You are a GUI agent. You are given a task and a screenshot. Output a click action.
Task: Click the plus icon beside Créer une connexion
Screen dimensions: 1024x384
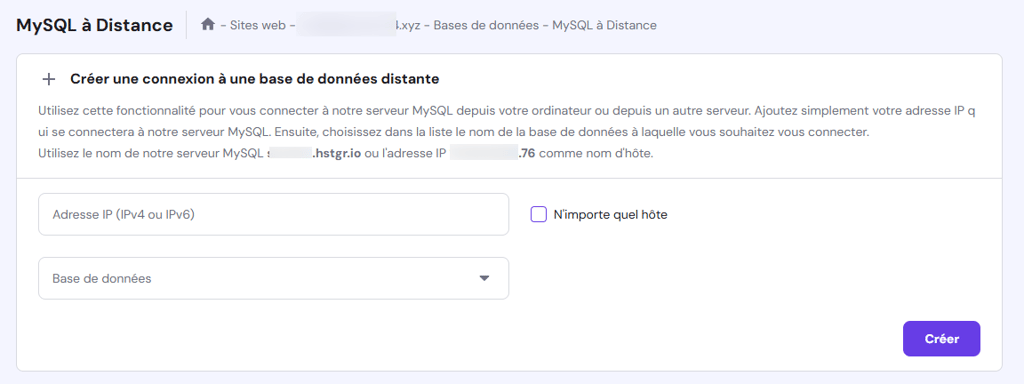(x=48, y=80)
